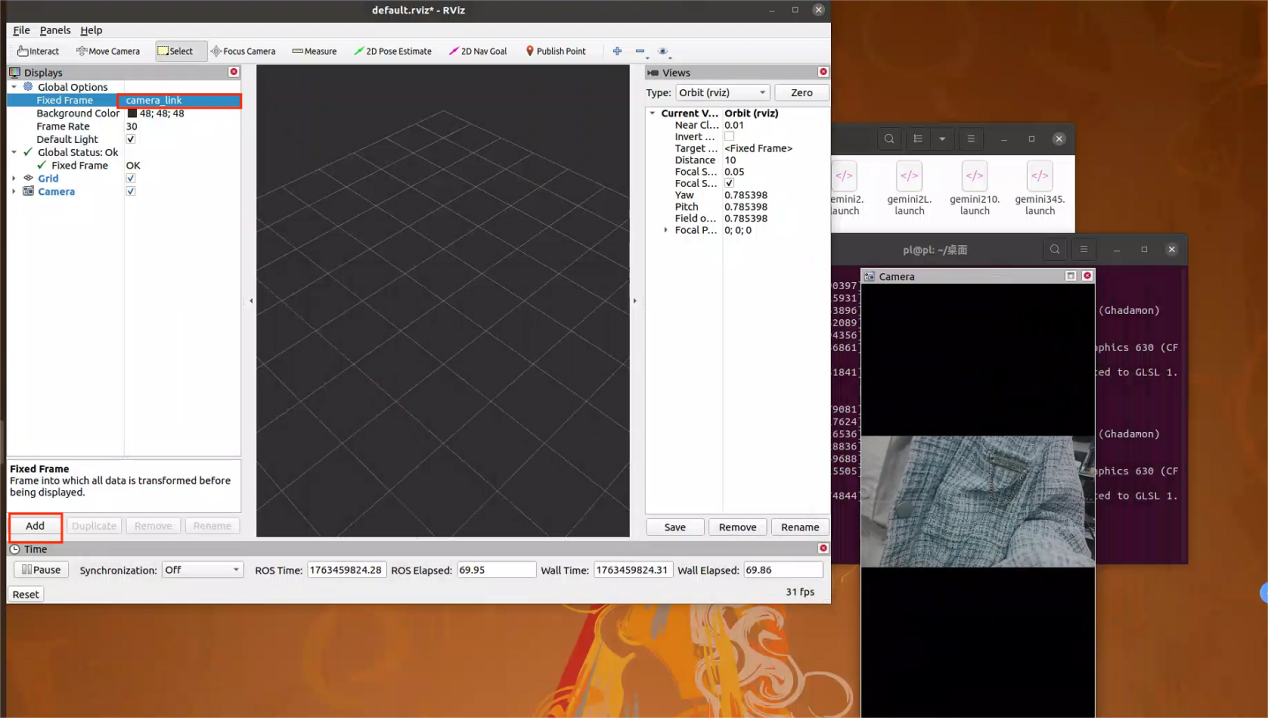Pick the Measure tool

tap(314, 51)
